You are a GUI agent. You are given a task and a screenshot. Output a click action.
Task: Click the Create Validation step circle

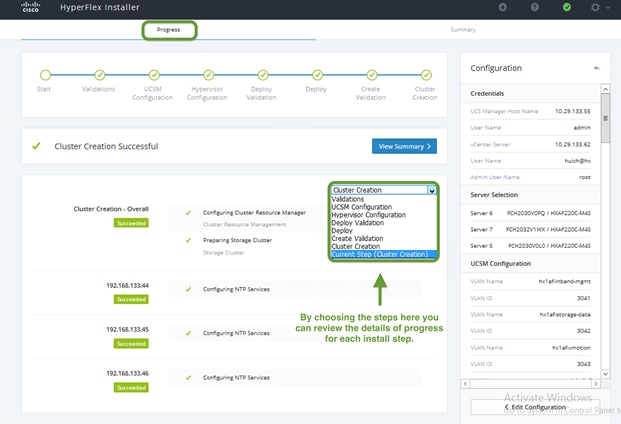click(x=371, y=75)
